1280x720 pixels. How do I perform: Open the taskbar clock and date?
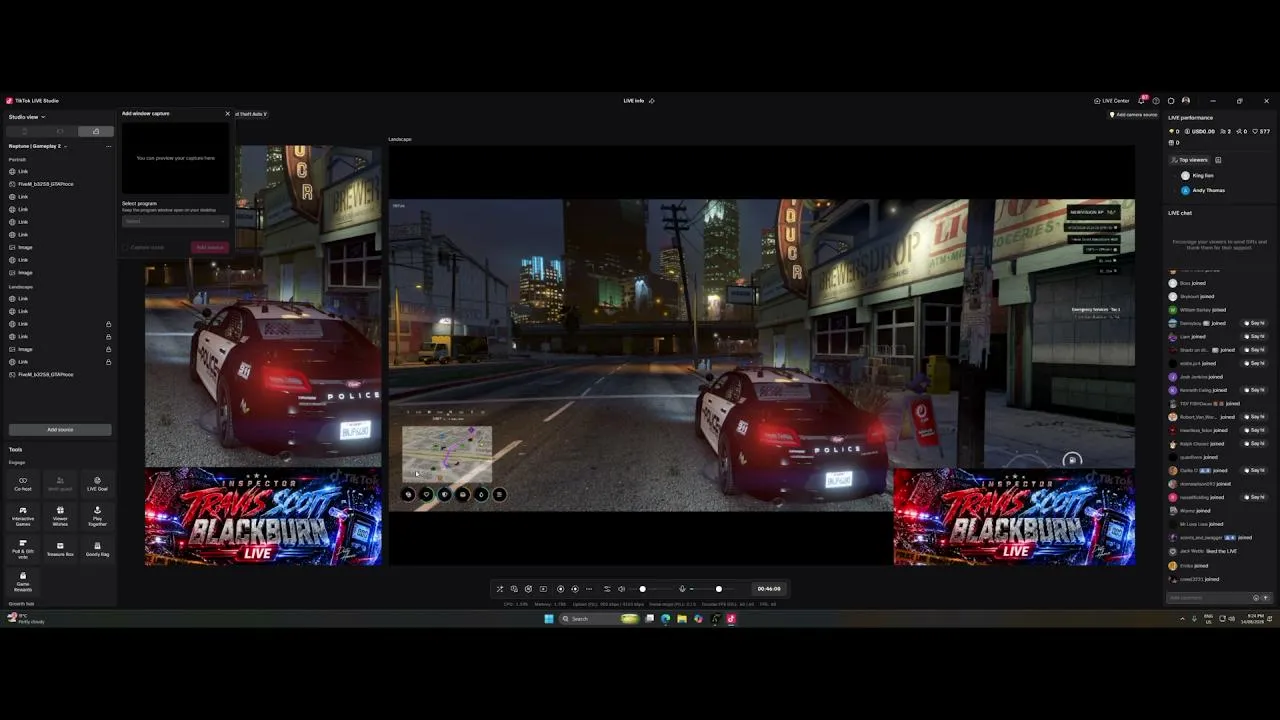[1252, 619]
